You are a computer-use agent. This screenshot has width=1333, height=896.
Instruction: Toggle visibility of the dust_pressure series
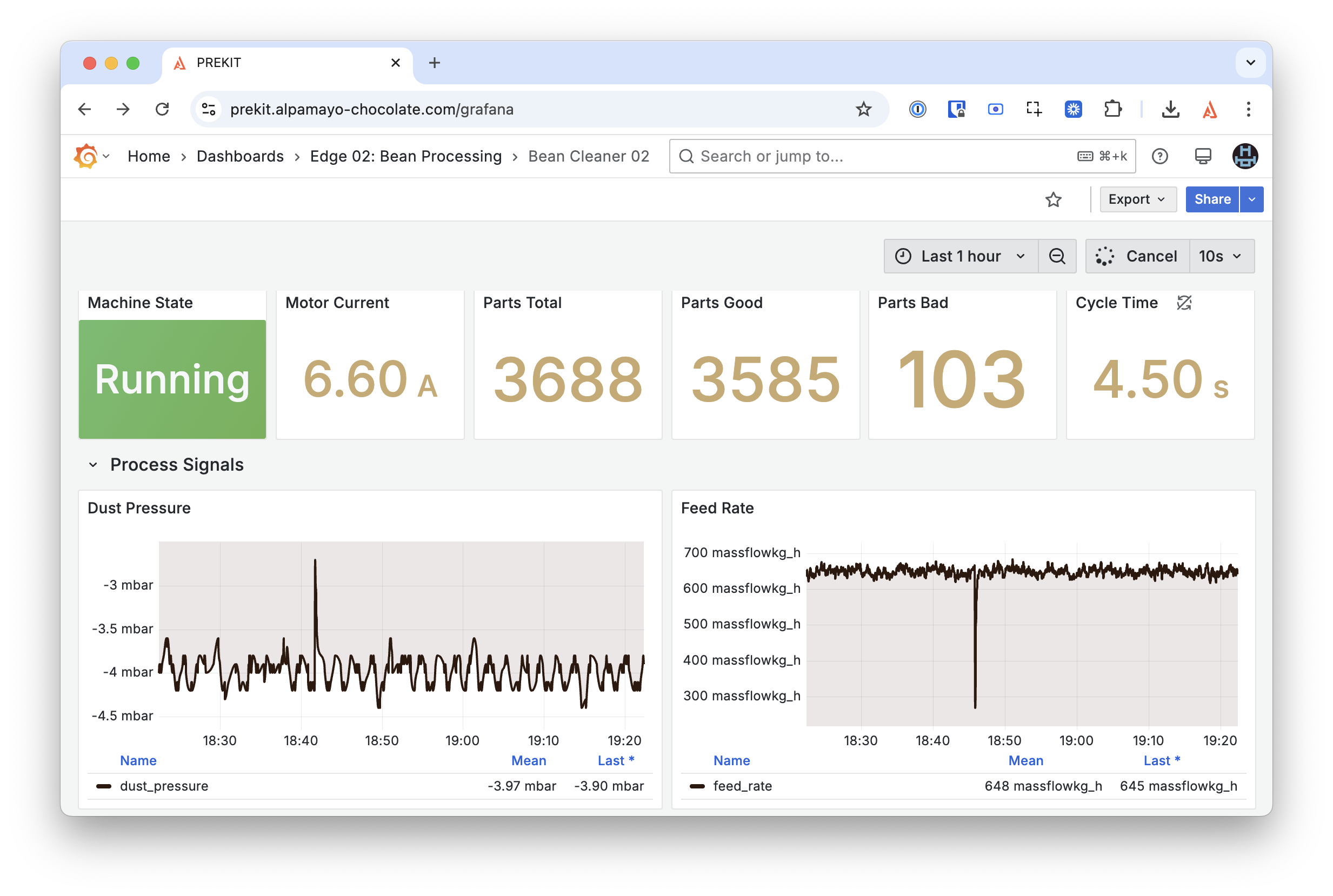pyautogui.click(x=164, y=786)
